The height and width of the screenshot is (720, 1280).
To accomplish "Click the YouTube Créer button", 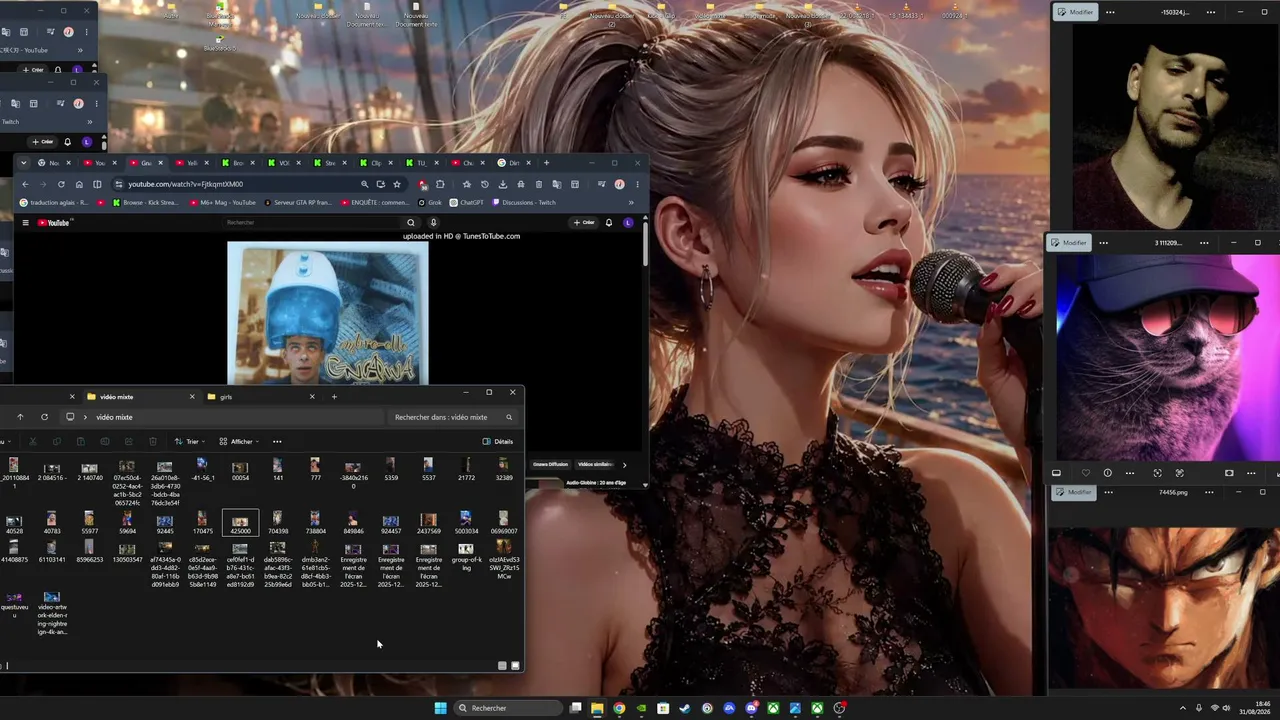I will (x=584, y=222).
